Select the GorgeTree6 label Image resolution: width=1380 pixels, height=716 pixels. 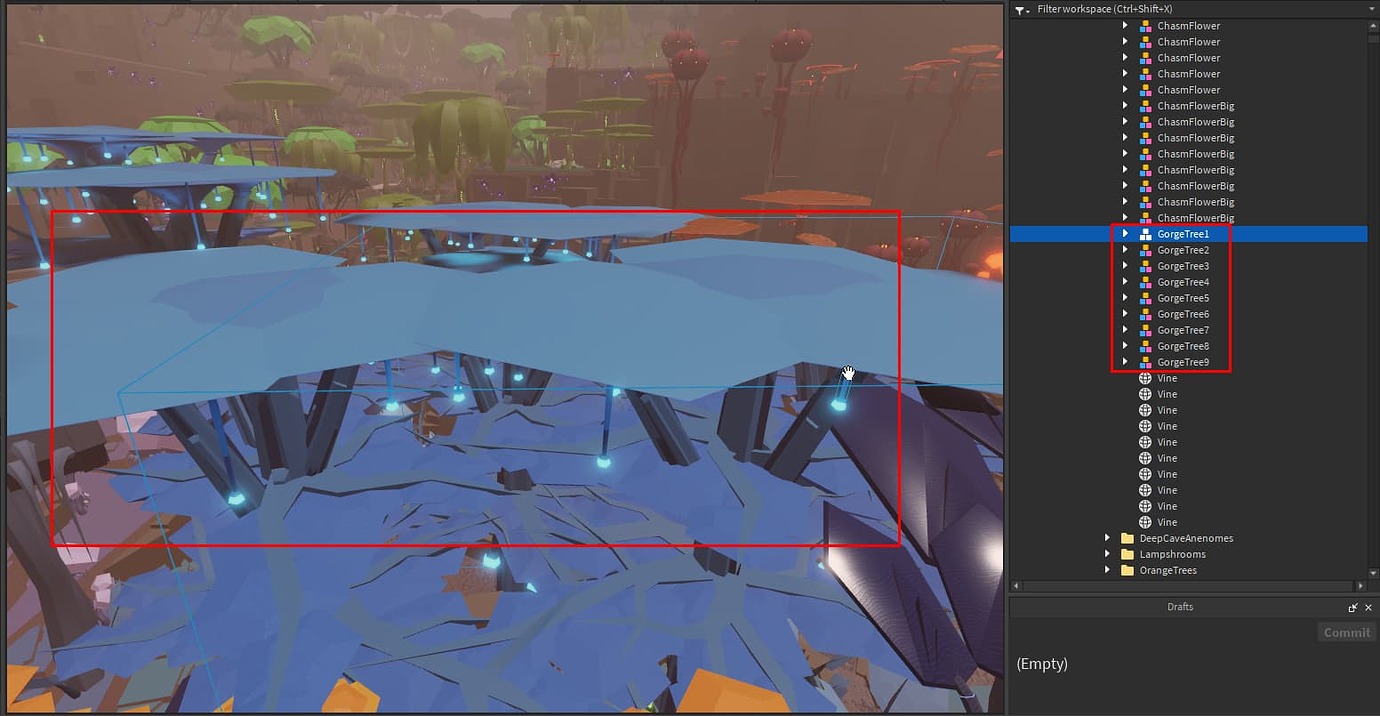coord(1183,314)
